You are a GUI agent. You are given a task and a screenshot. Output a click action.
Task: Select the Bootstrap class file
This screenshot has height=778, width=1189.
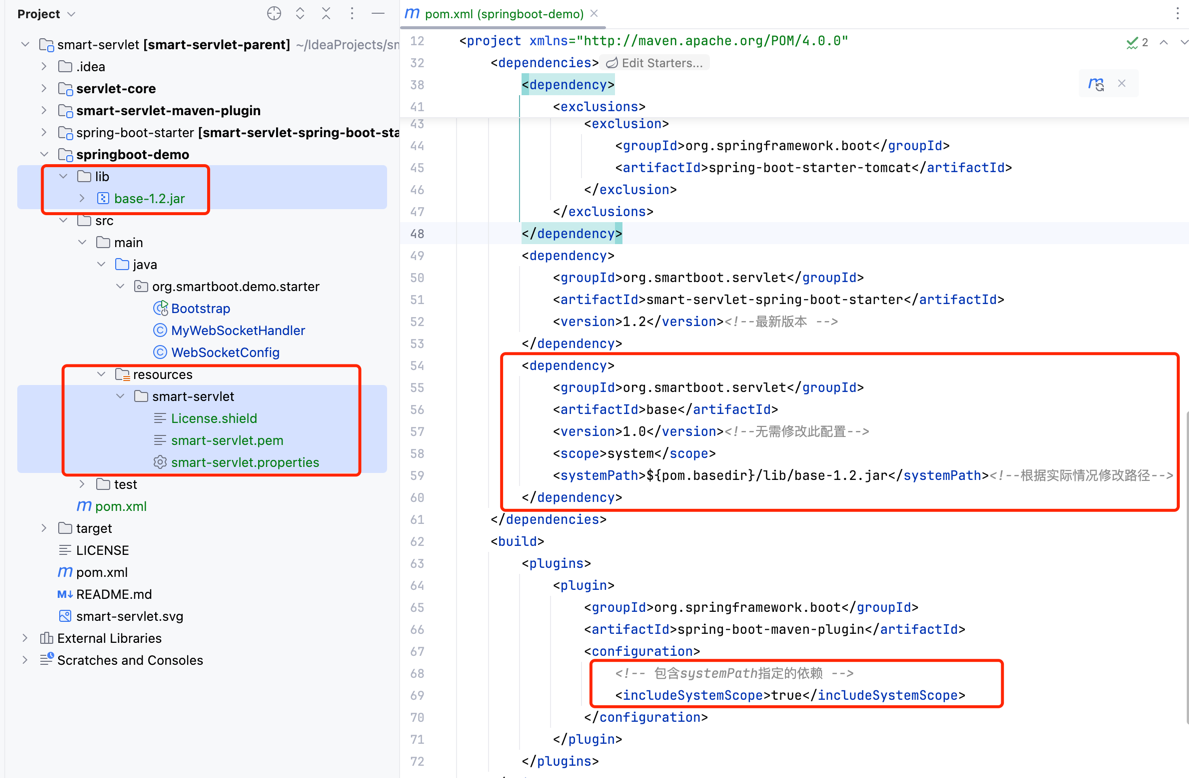pos(200,309)
